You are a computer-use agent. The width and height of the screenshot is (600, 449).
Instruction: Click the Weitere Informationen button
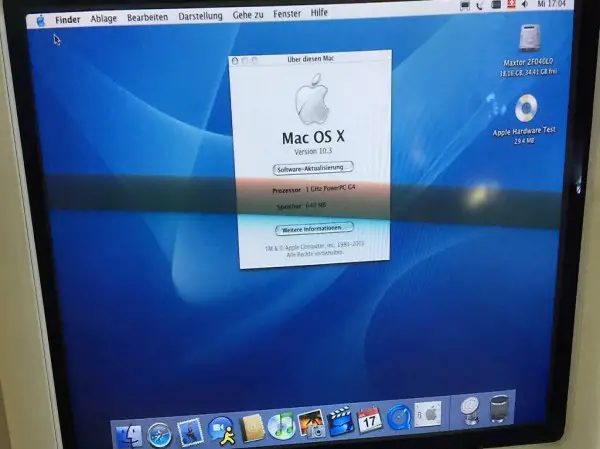(314, 228)
